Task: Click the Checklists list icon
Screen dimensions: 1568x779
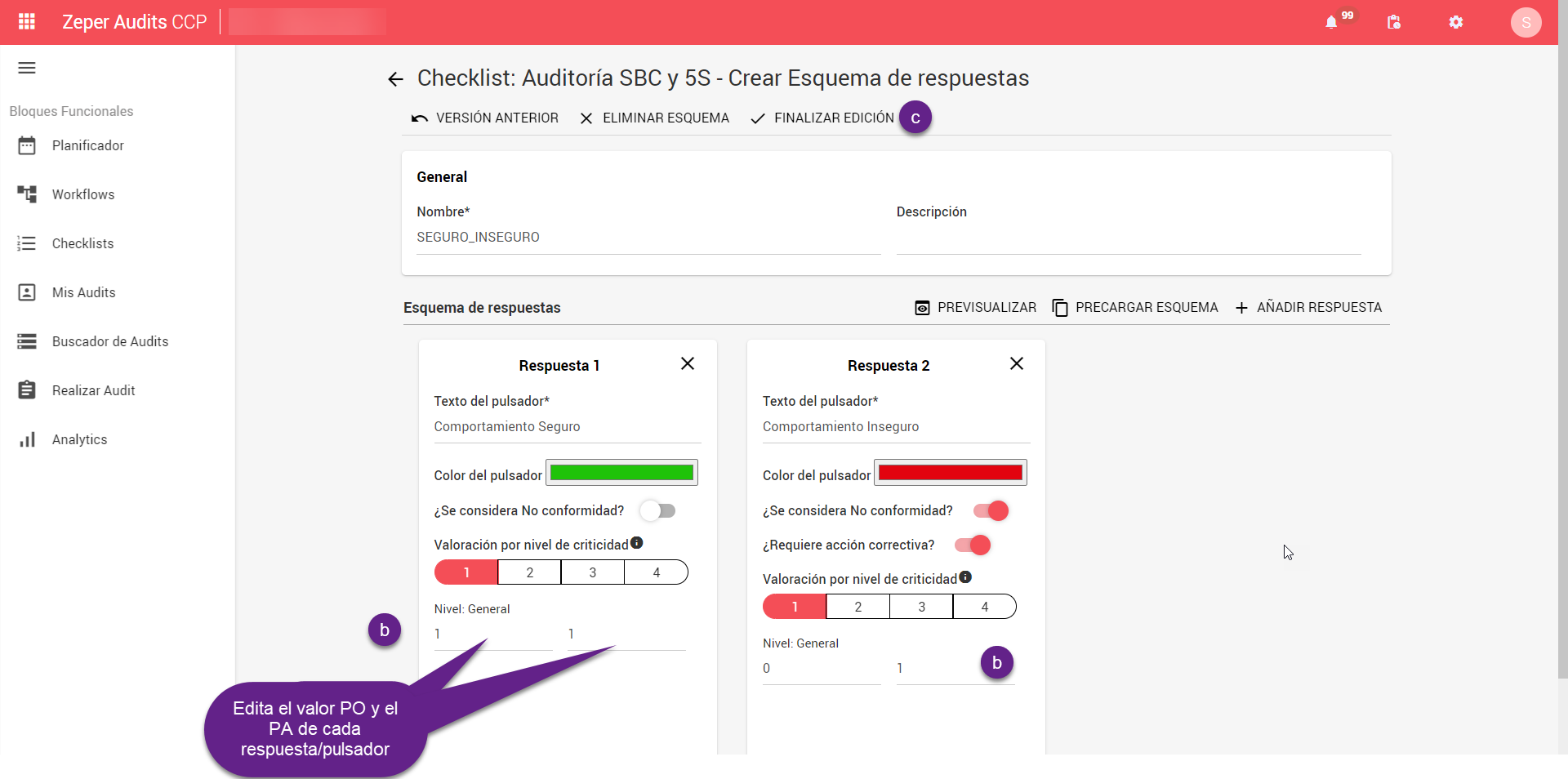Action: 27,243
